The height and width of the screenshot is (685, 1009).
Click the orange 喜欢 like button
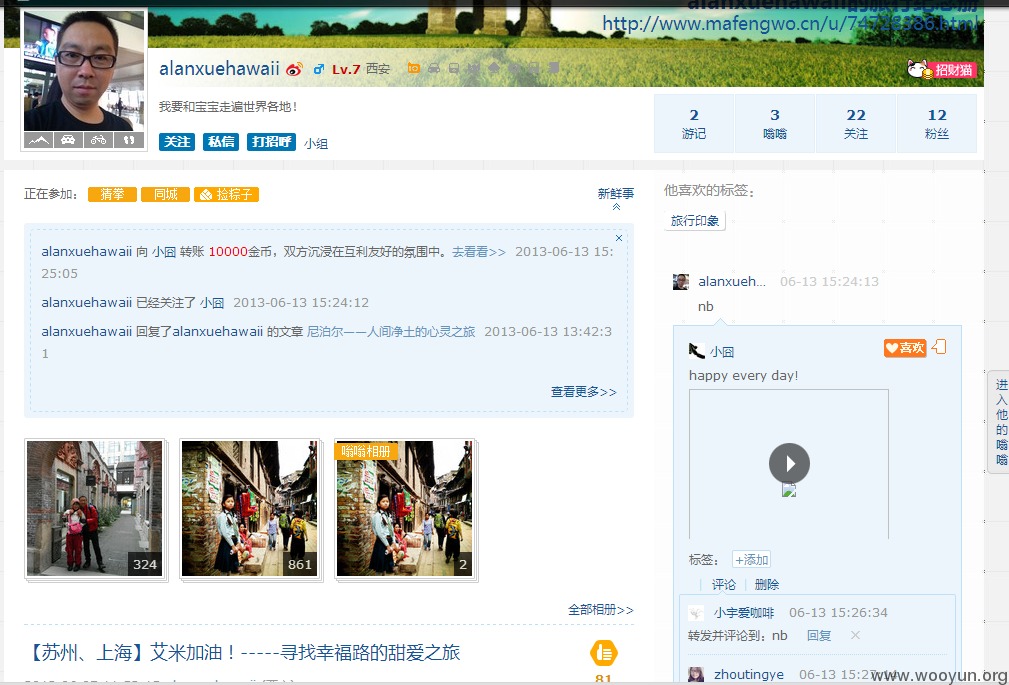point(905,348)
